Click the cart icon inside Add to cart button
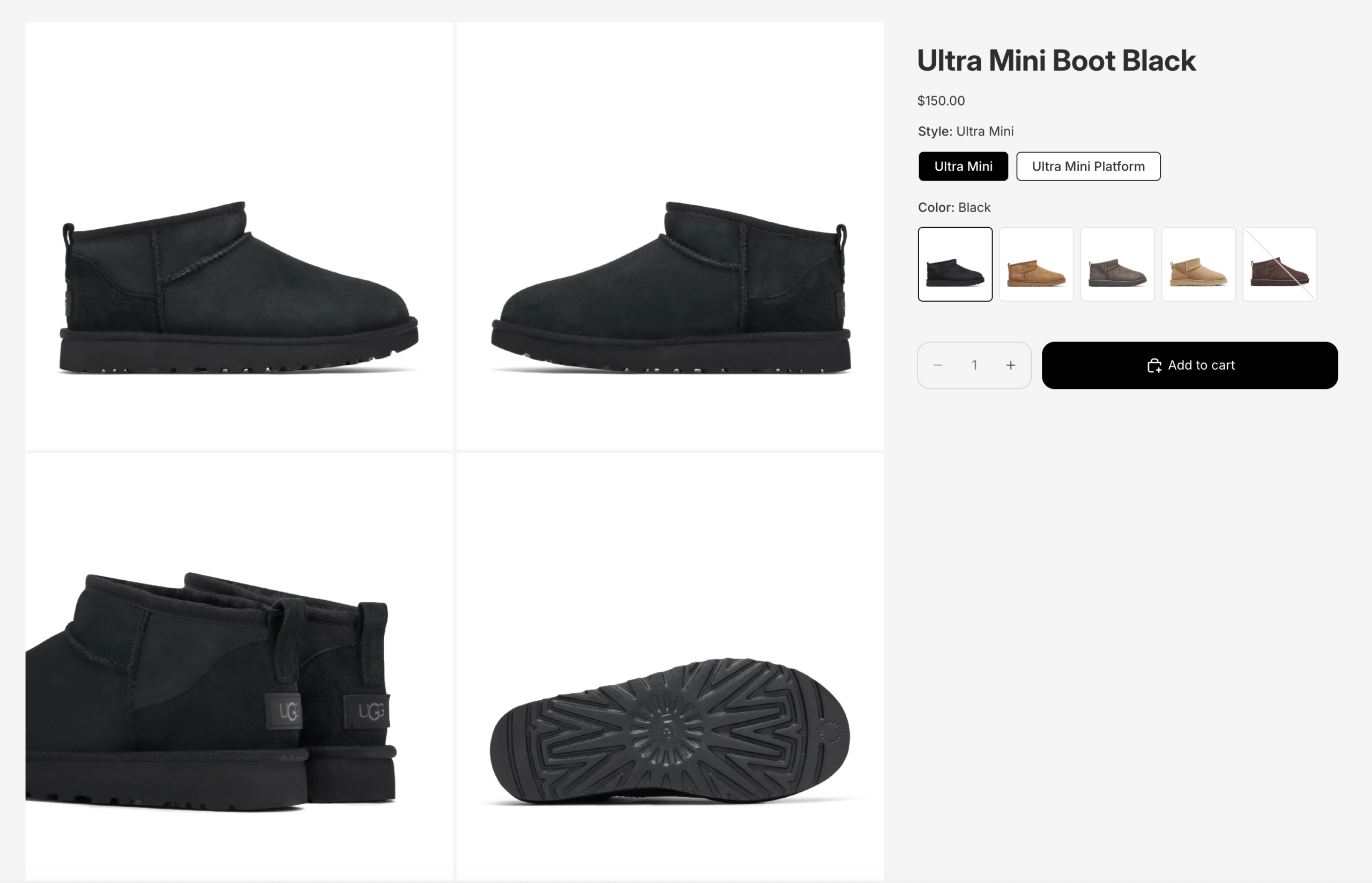1372x883 pixels. tap(1155, 365)
